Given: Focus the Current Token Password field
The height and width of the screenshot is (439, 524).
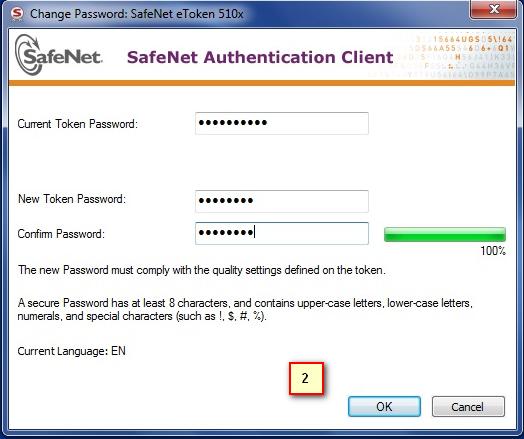Looking at the screenshot, I should pyautogui.click(x=282, y=123).
